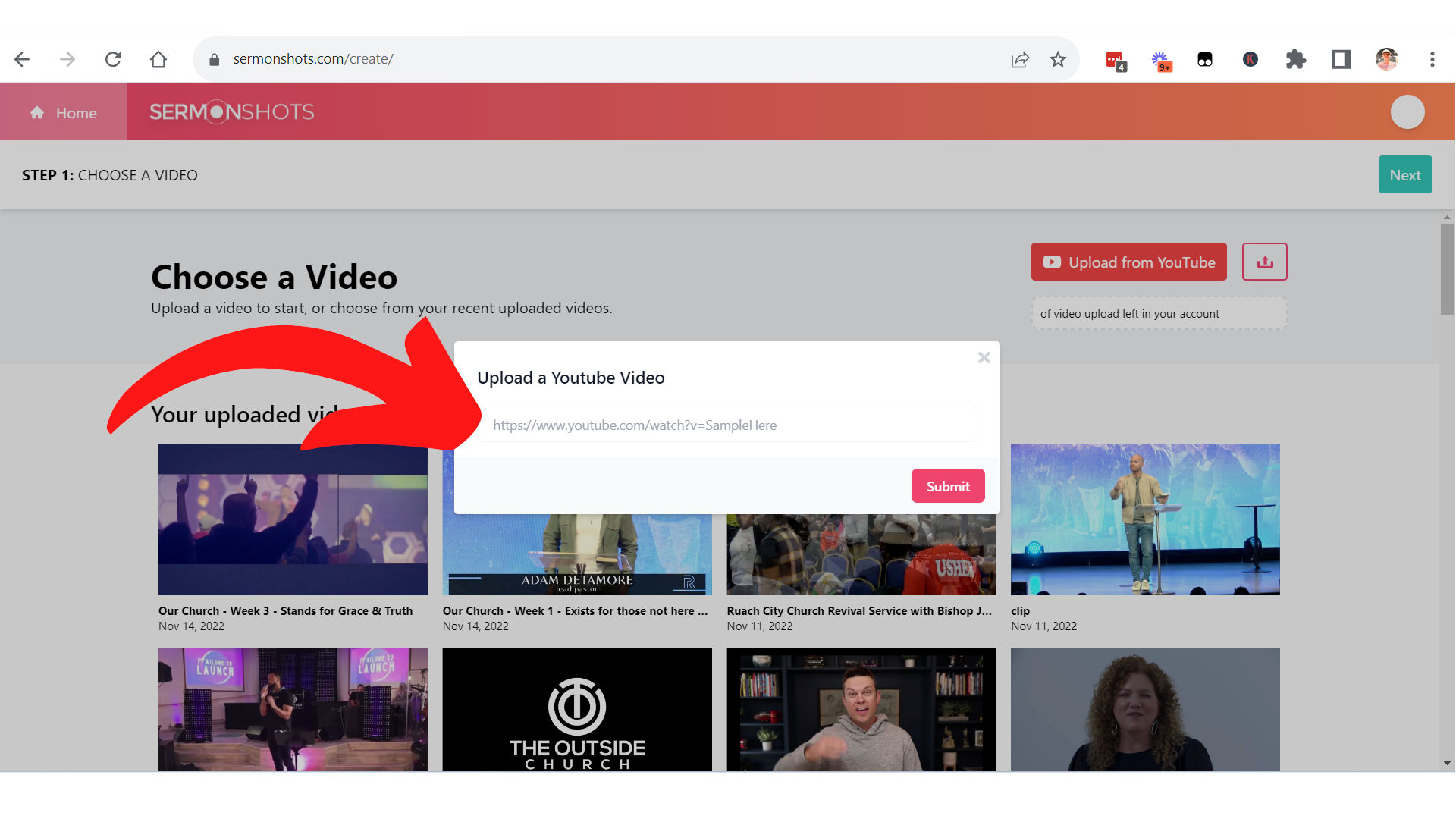Click the bookmark star in the address bar
The width and height of the screenshot is (1456, 819).
click(1058, 59)
